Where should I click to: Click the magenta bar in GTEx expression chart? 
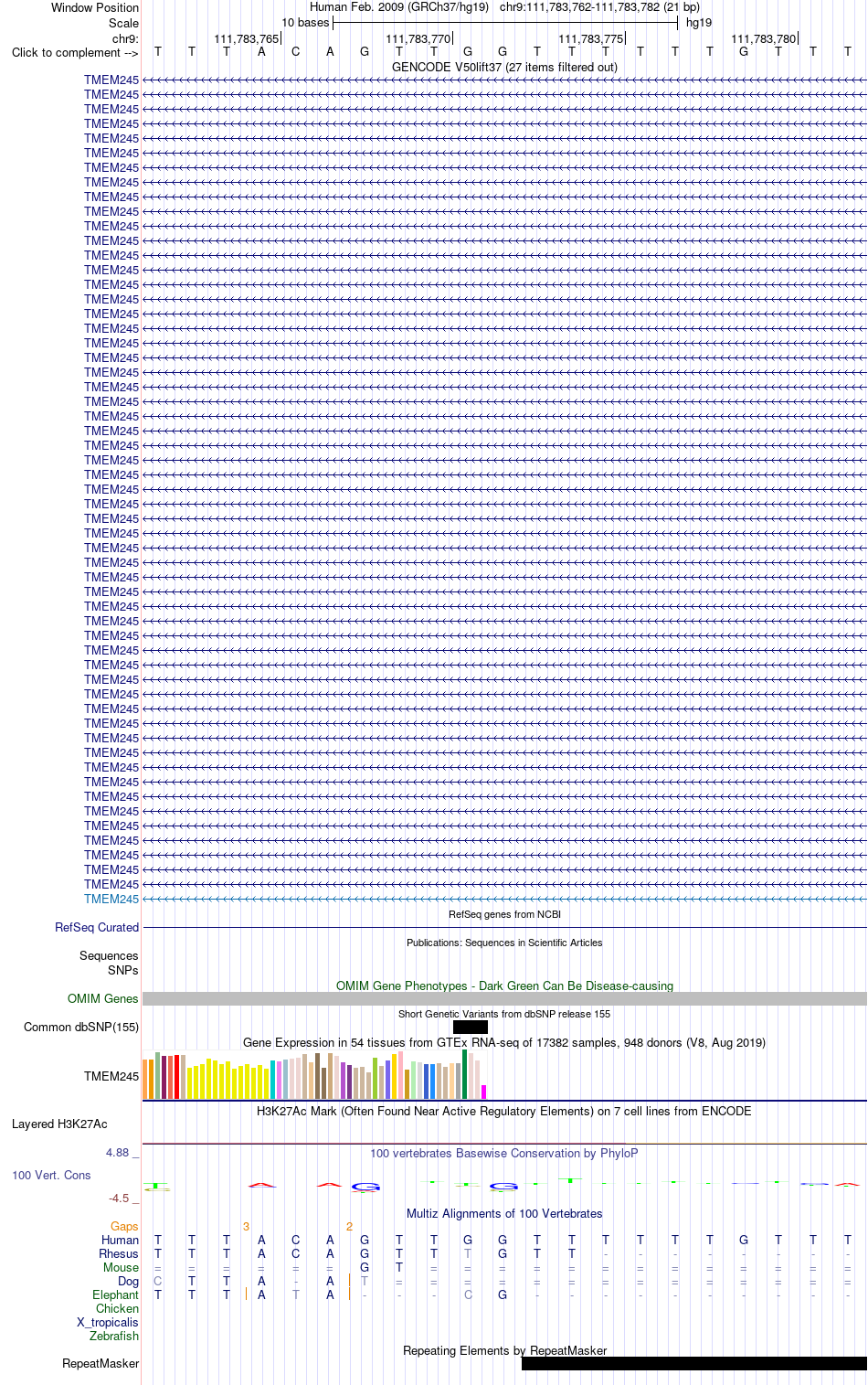483,1092
